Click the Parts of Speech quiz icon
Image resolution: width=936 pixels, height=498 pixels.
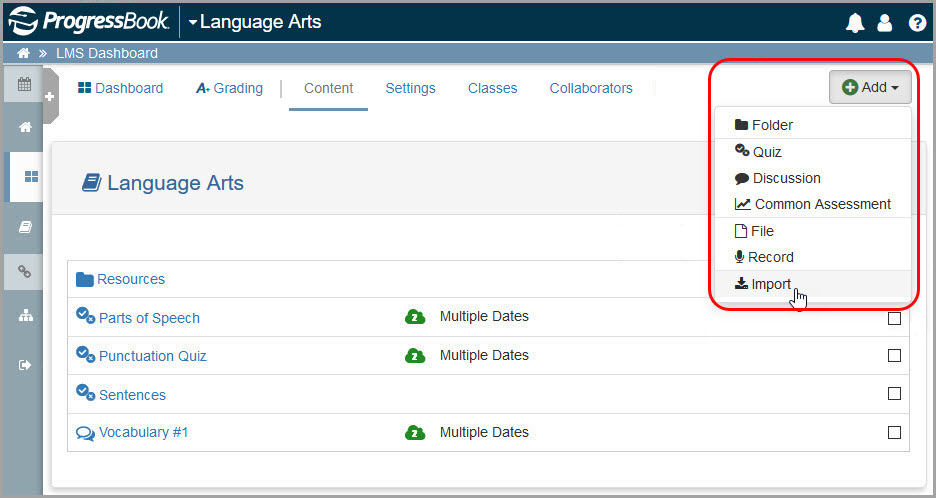point(85,316)
